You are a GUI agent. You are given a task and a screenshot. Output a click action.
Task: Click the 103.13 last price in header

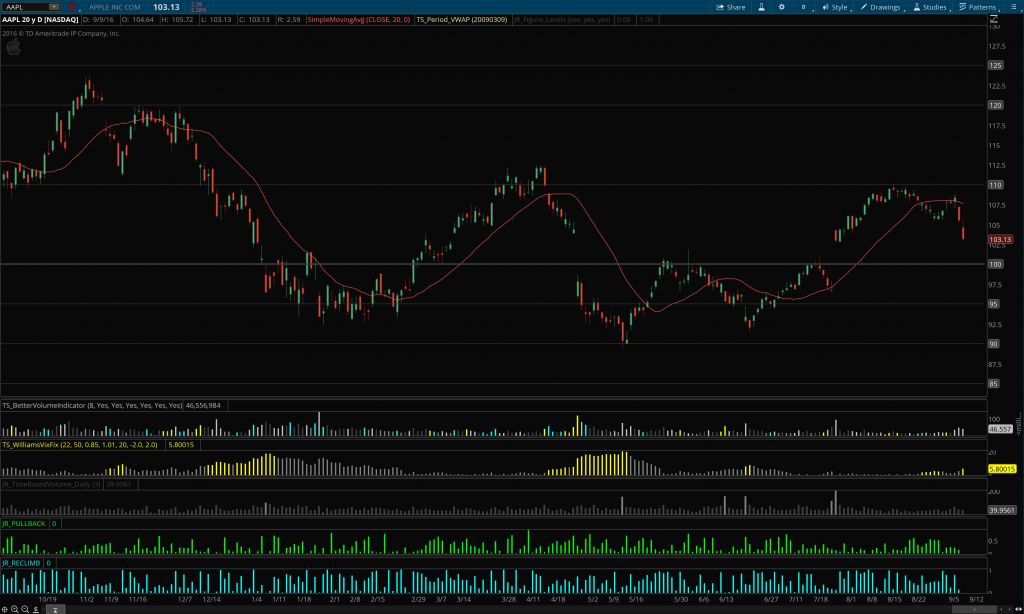point(166,7)
